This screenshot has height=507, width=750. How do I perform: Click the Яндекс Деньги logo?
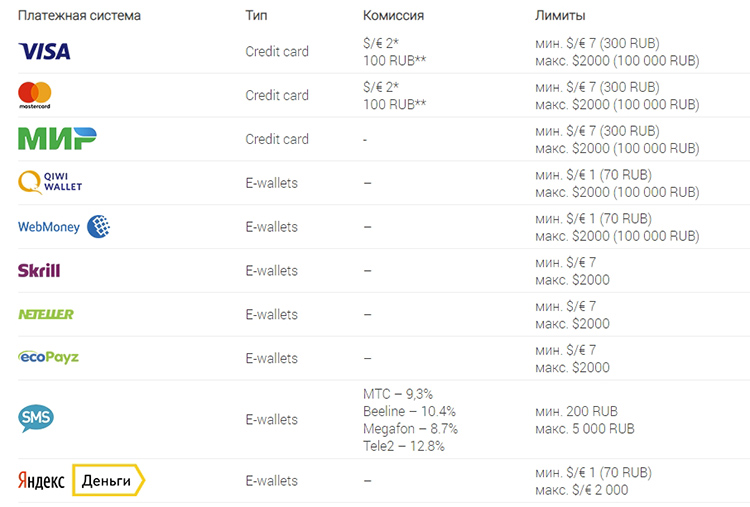point(81,481)
